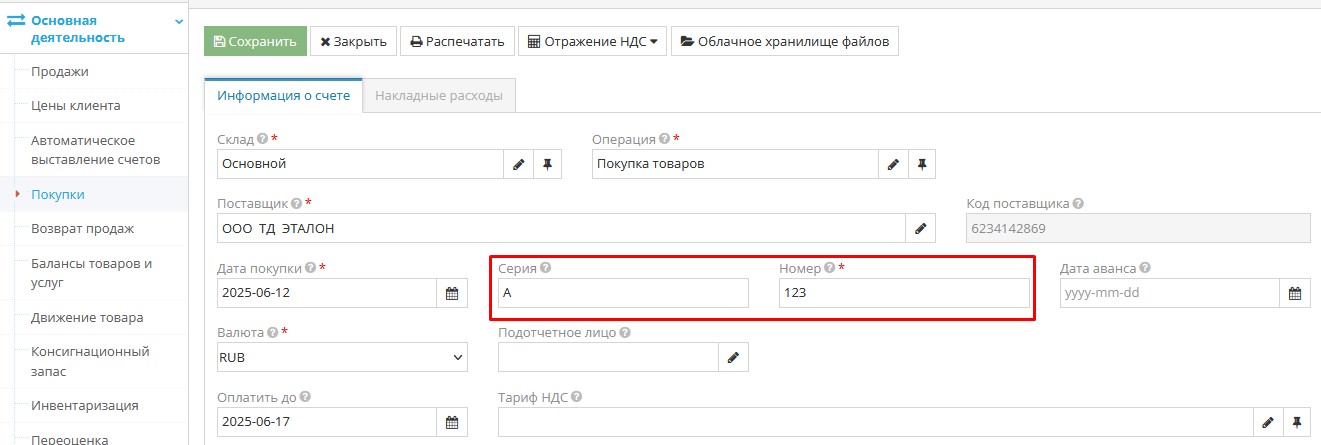Show help tooltip for Серия
The image size is (1321, 445).
click(x=546, y=268)
